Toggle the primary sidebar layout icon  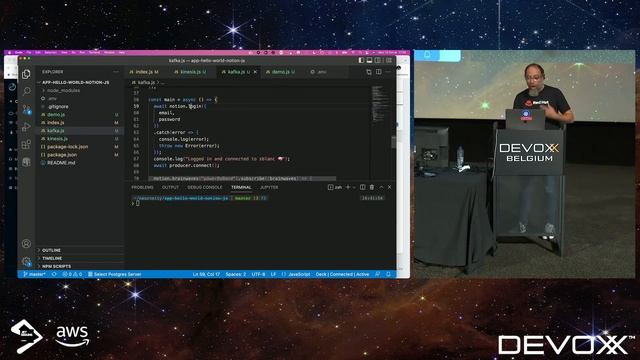click(x=361, y=60)
